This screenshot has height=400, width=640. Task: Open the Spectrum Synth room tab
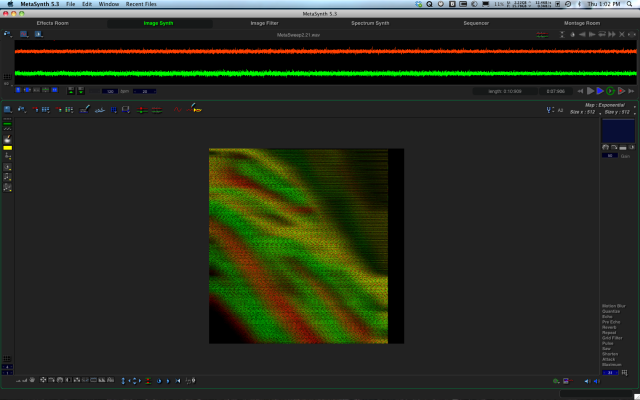[369, 22]
